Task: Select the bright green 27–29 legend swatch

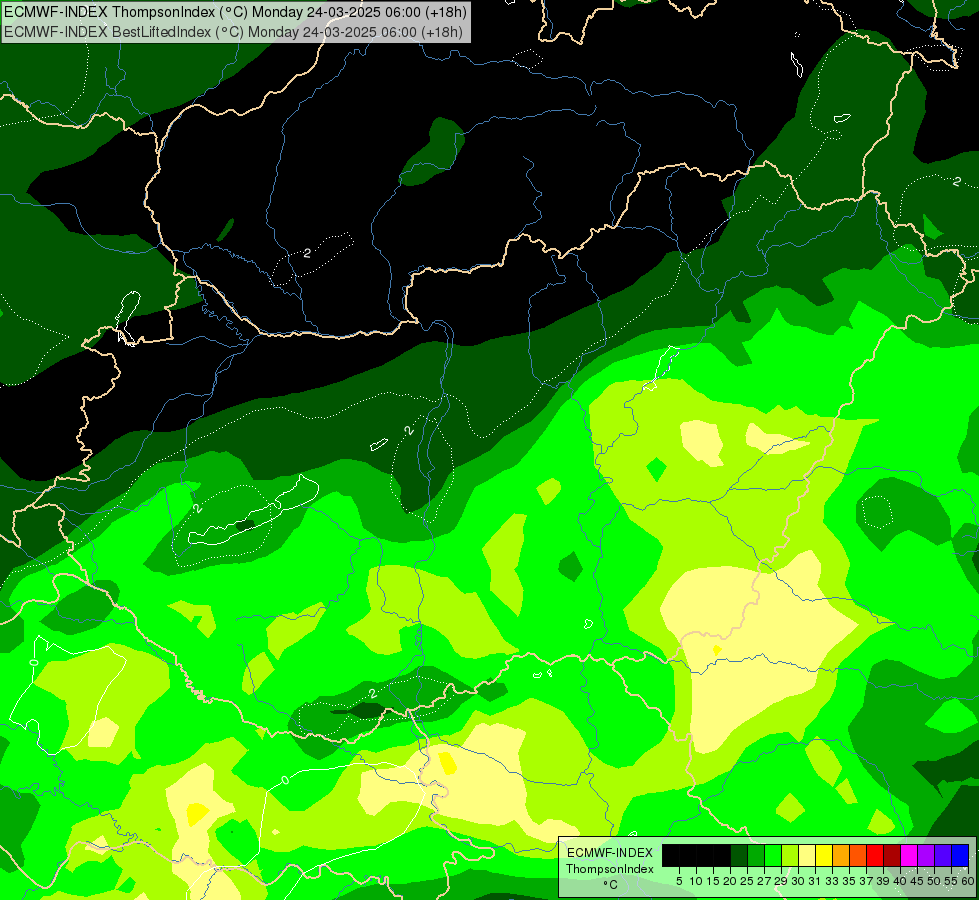Action: coord(773,855)
